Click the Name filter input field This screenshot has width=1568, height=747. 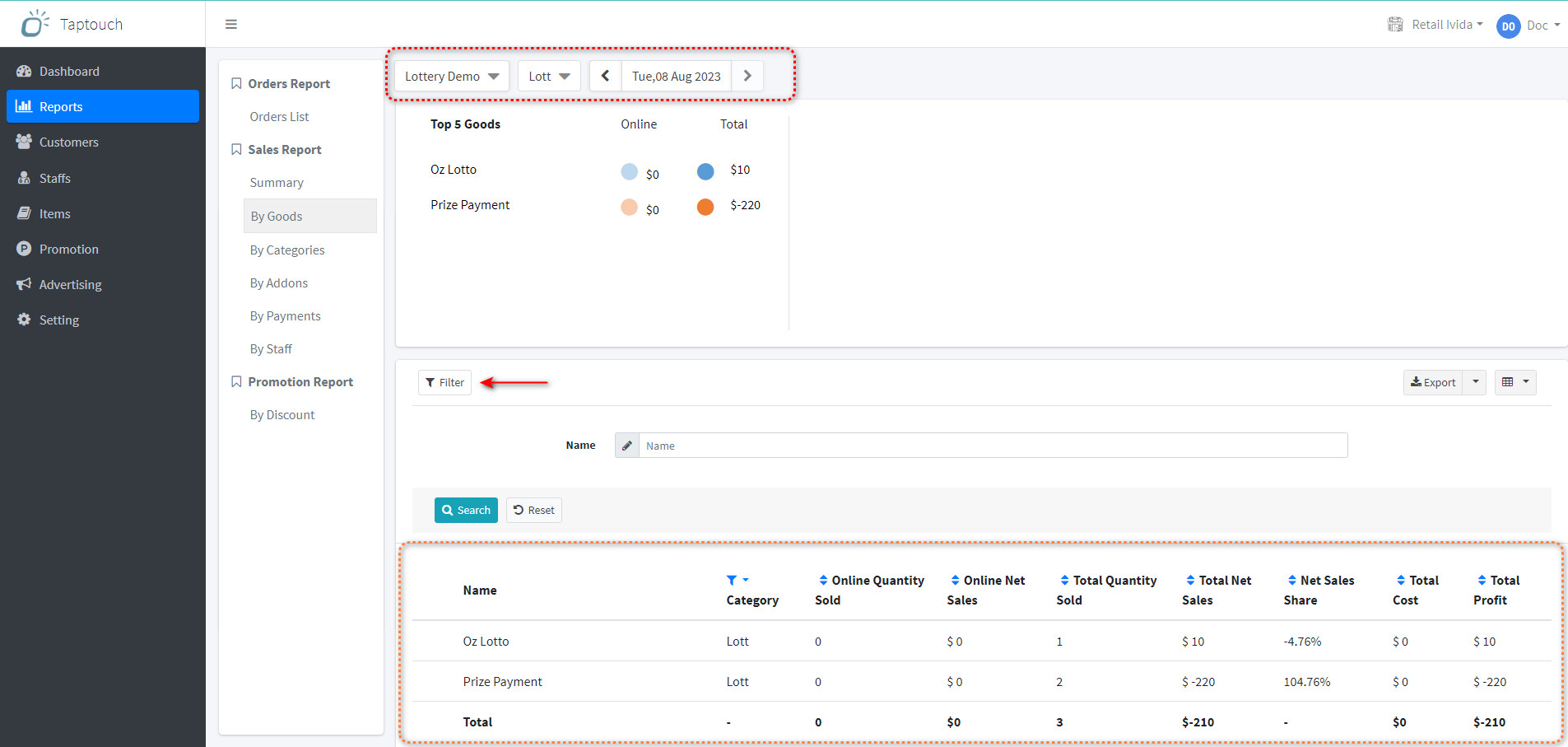pyautogui.click(x=993, y=446)
